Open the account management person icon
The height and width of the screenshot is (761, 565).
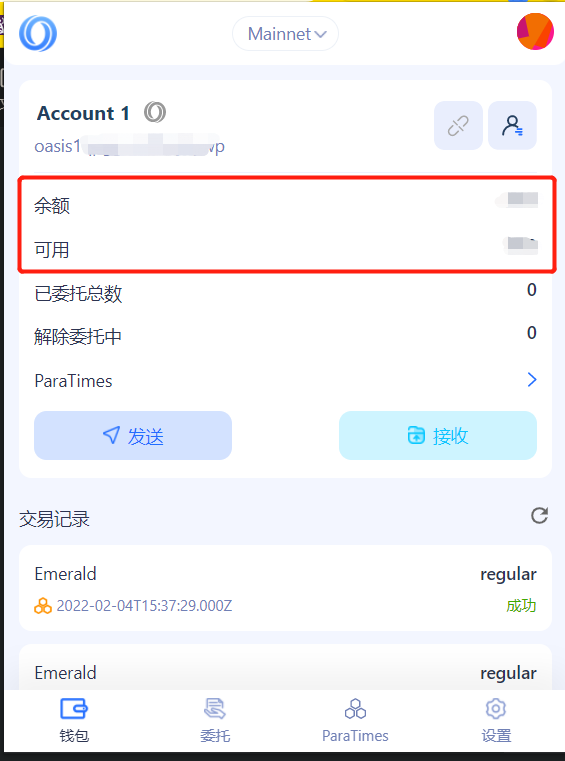tap(512, 125)
